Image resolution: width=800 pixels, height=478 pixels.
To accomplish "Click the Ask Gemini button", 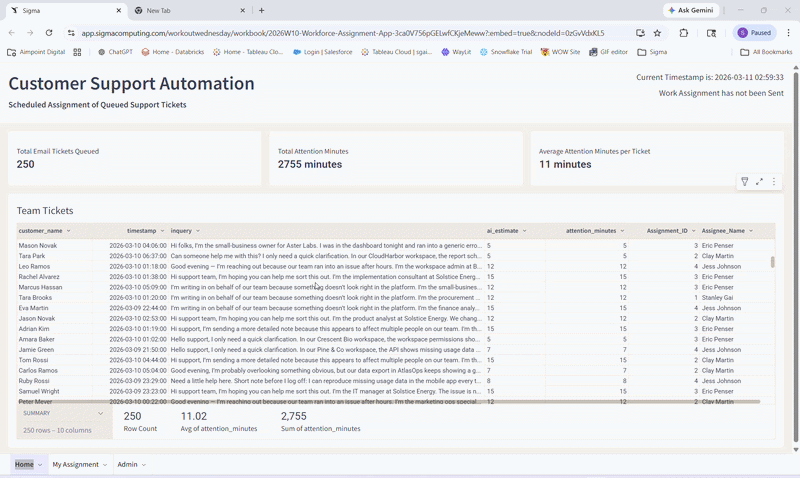I will 691,10.
